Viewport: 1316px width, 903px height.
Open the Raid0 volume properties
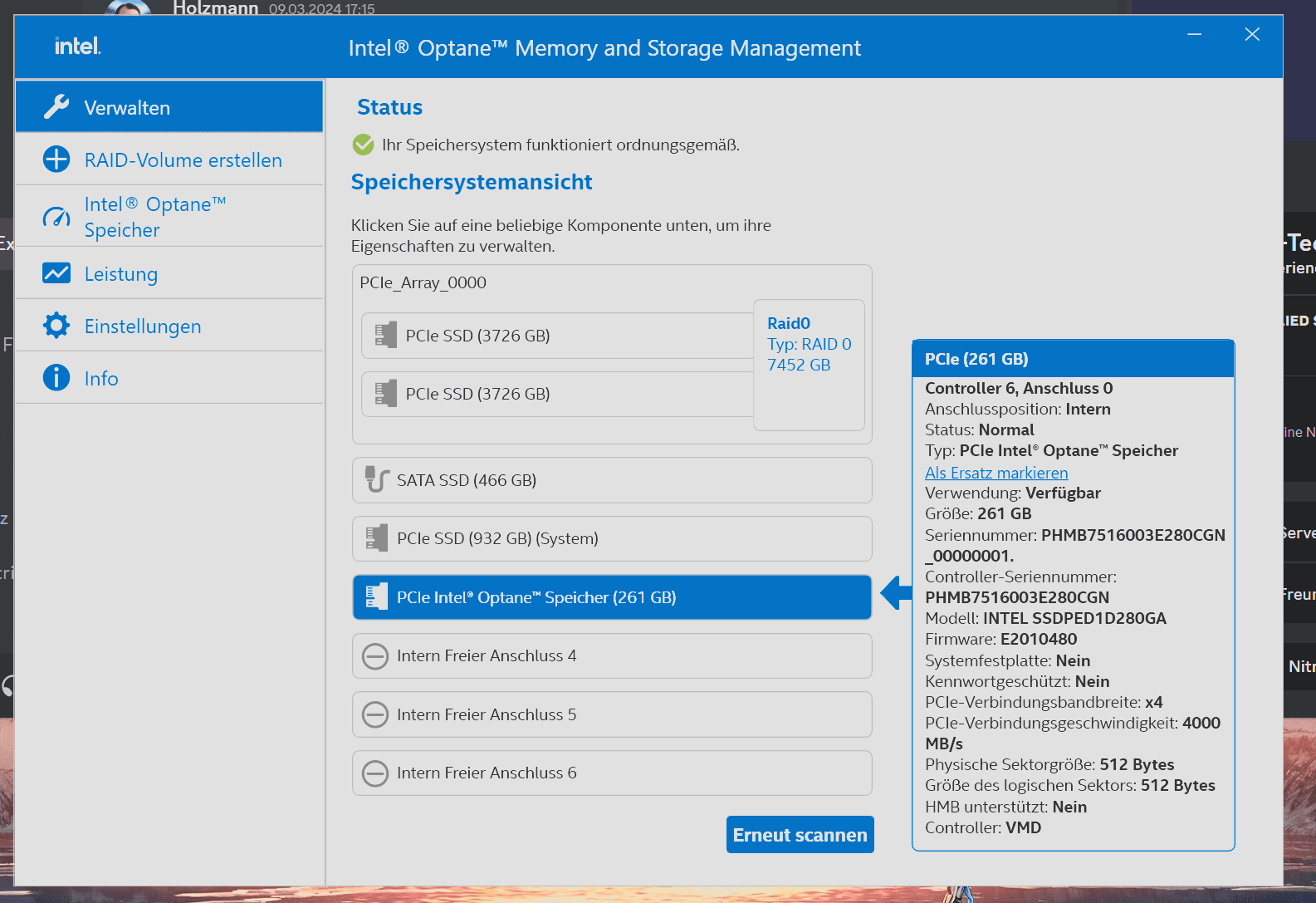[810, 364]
